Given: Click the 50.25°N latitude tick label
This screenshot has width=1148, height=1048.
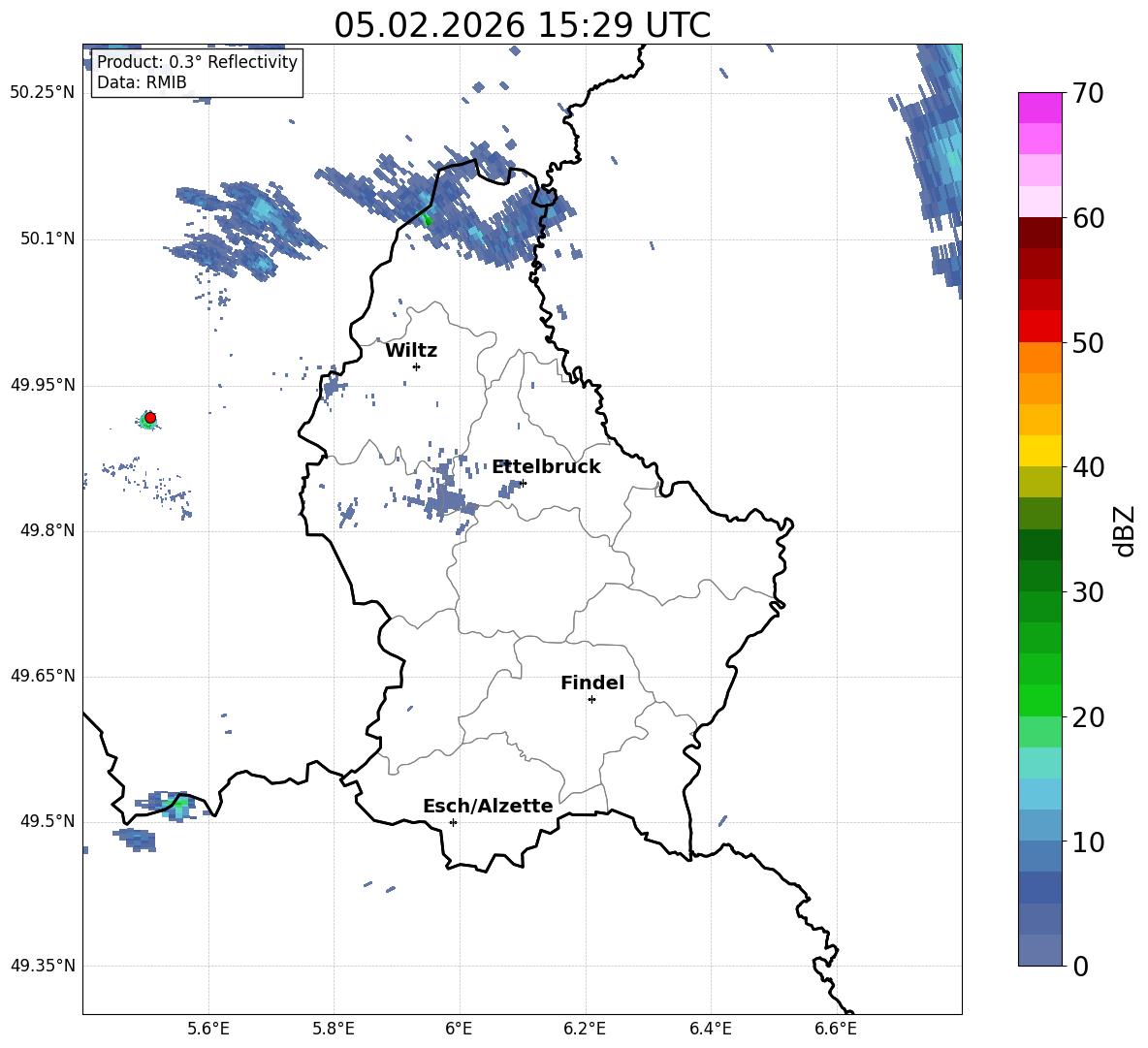Looking at the screenshot, I should (x=43, y=93).
